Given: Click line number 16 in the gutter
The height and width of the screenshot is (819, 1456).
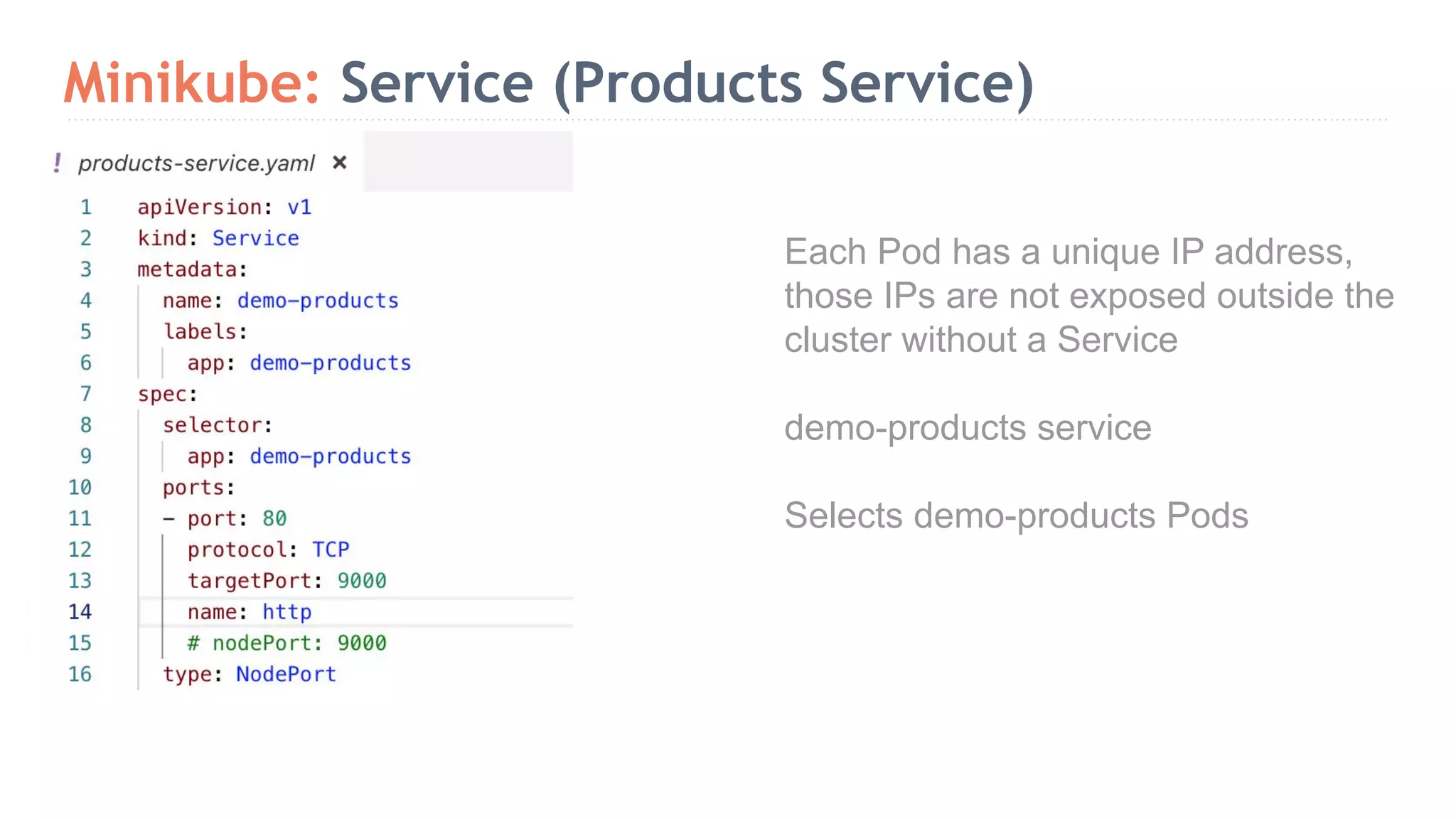Looking at the screenshot, I should 80,674.
